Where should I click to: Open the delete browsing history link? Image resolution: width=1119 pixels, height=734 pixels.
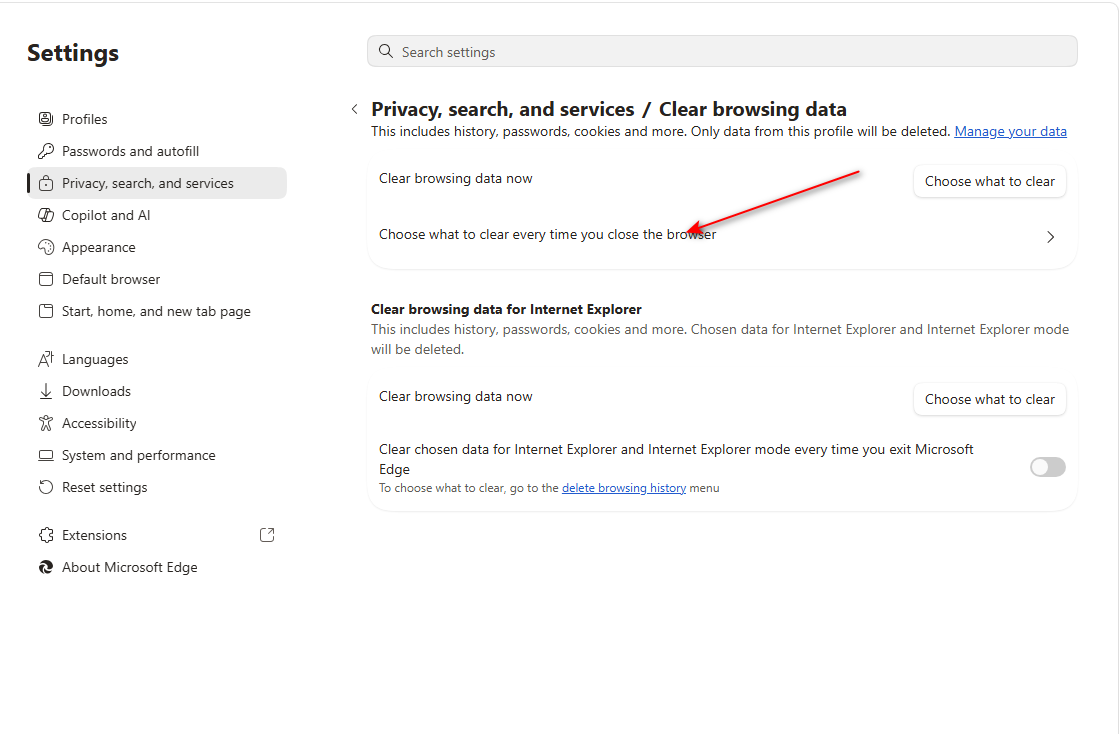[624, 488]
